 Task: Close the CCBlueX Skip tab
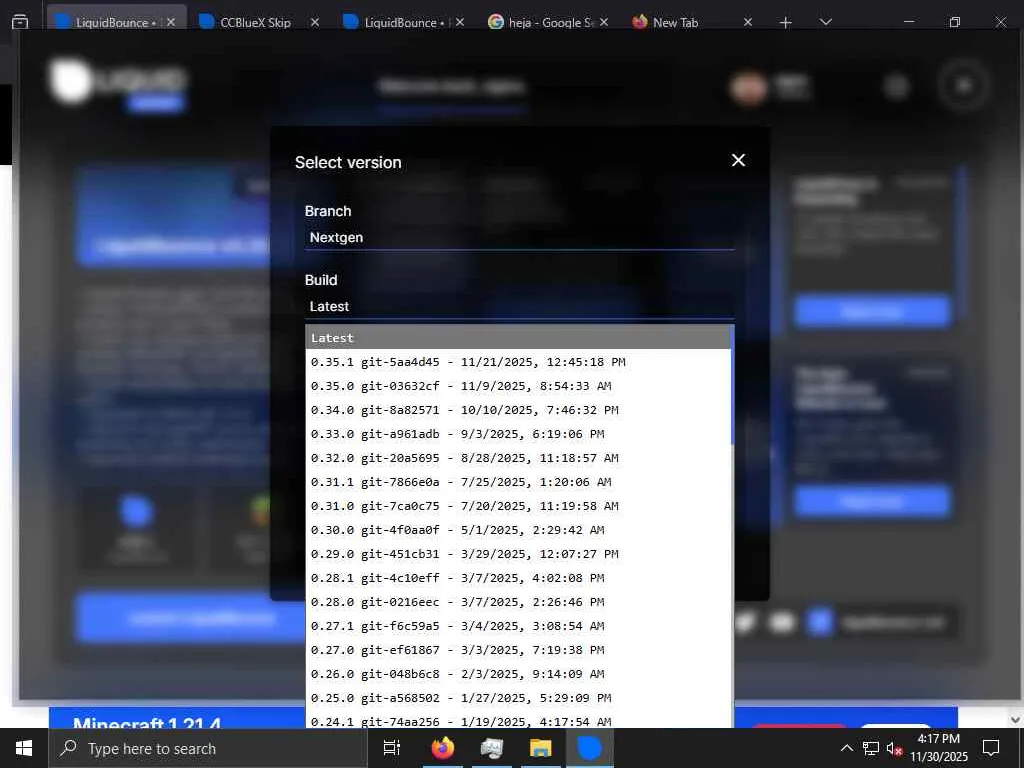[315, 22]
